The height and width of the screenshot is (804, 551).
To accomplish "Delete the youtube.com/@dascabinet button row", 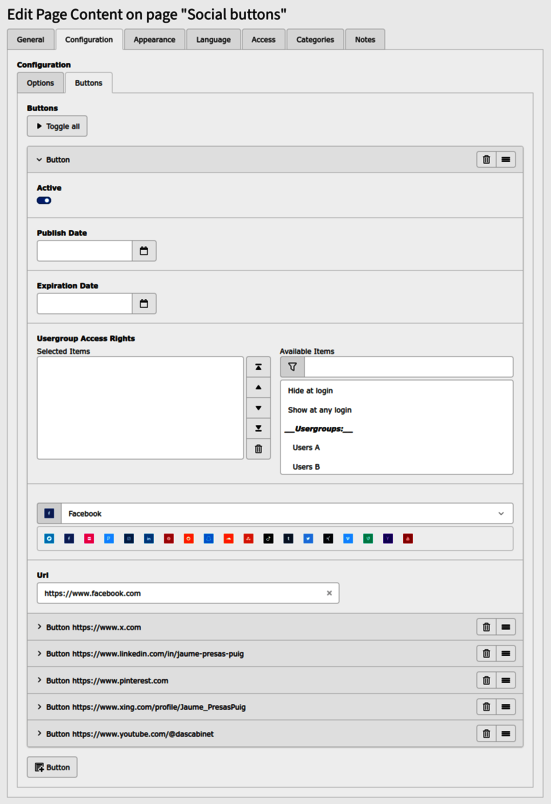I will [486, 734].
